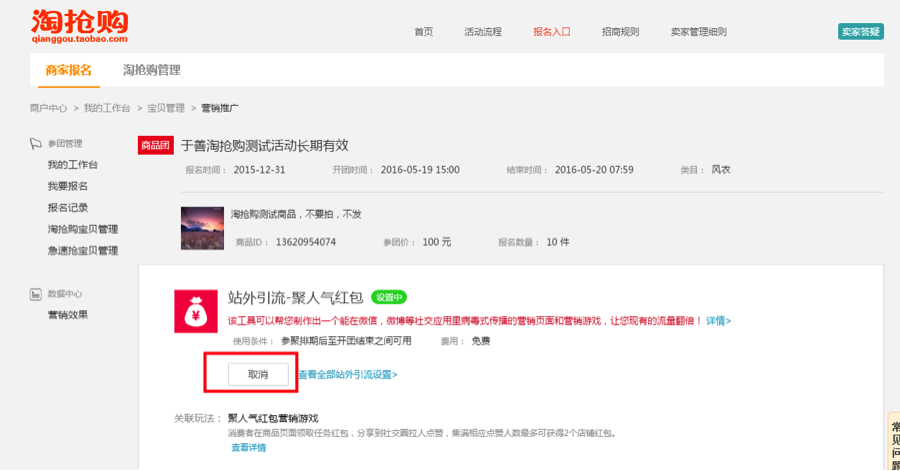Click title 于善淘抢购测试活动长期有效
900x471 pixels.
[265, 145]
